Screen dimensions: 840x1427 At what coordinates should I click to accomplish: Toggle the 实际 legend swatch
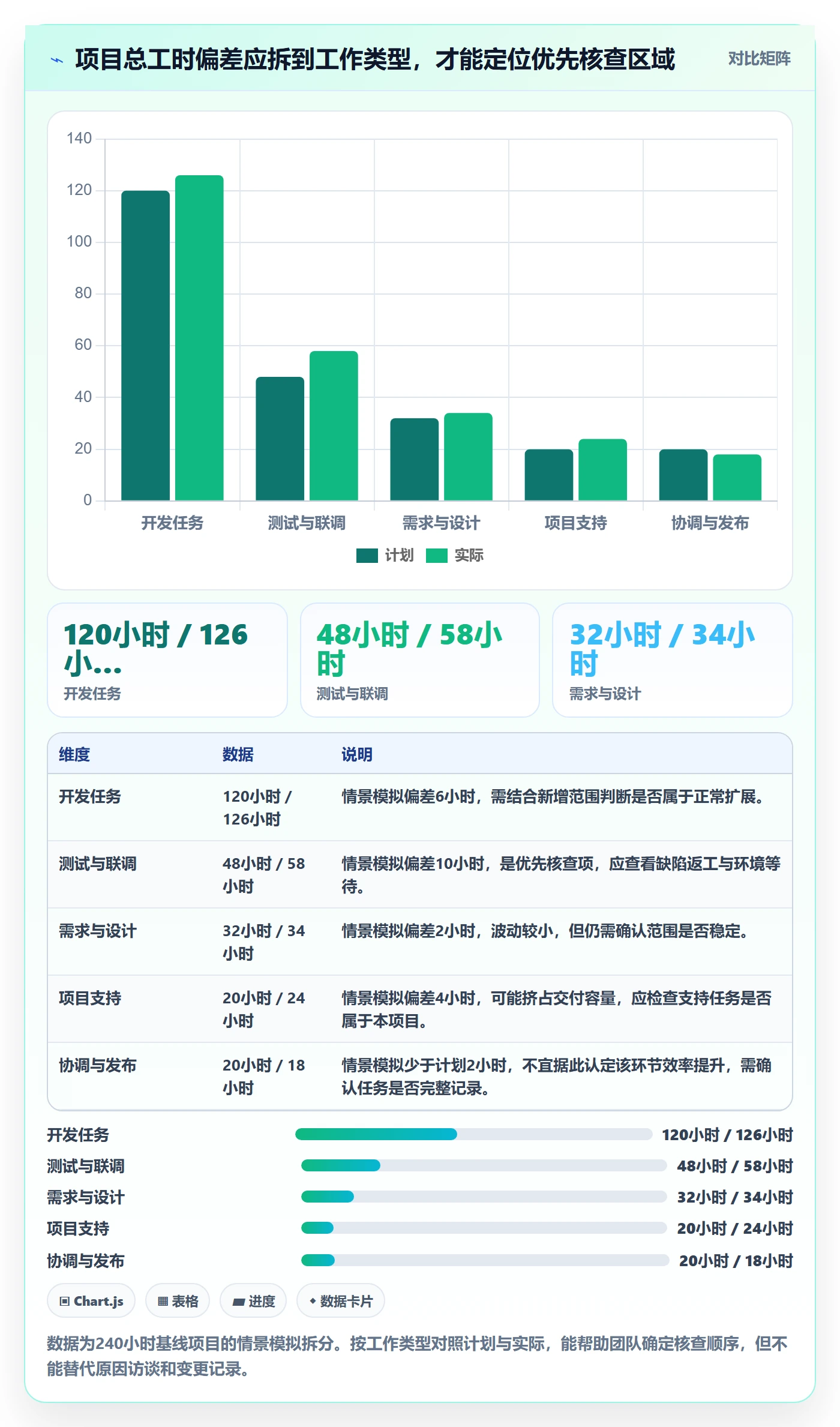coord(436,556)
